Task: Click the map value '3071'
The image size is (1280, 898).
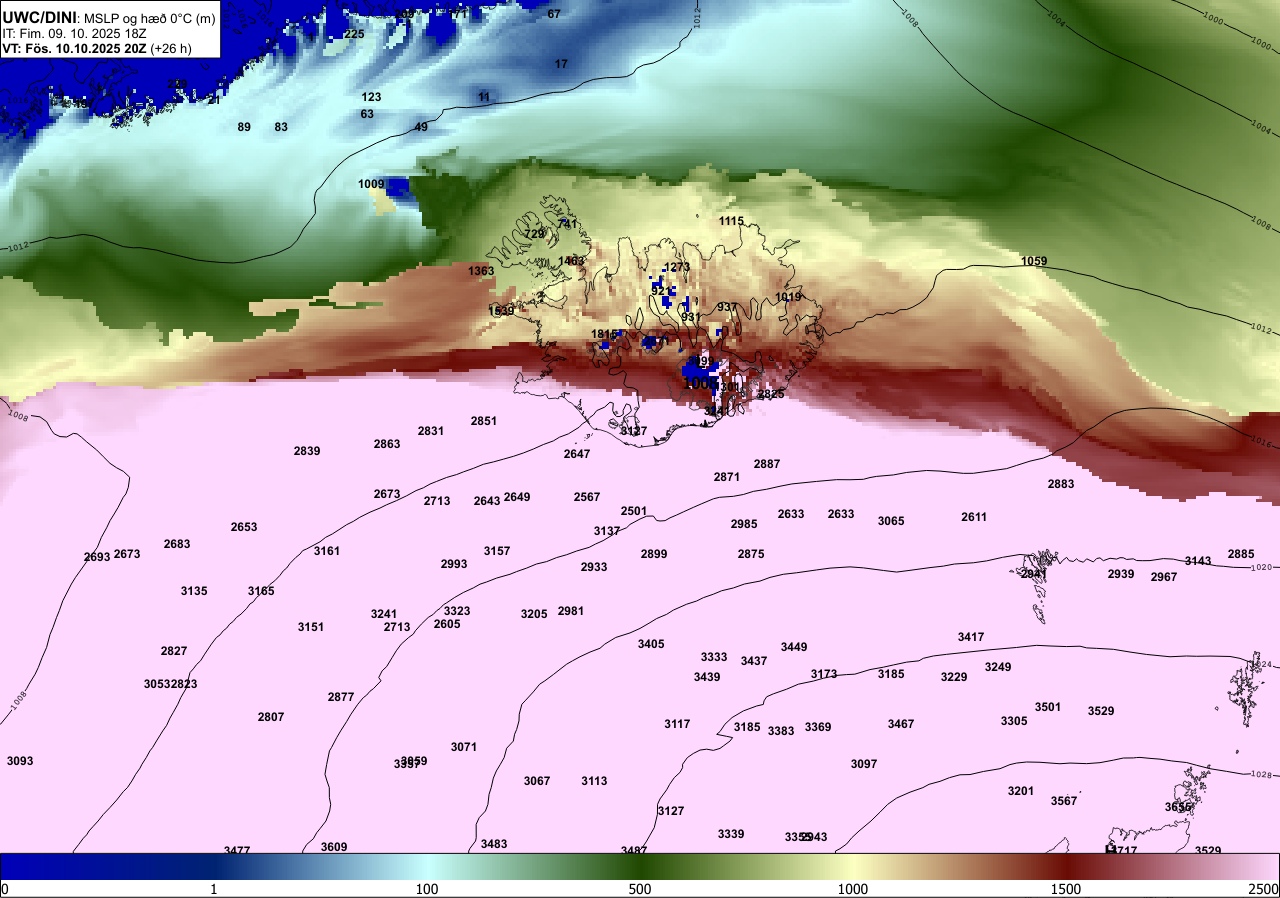Action: pos(464,747)
